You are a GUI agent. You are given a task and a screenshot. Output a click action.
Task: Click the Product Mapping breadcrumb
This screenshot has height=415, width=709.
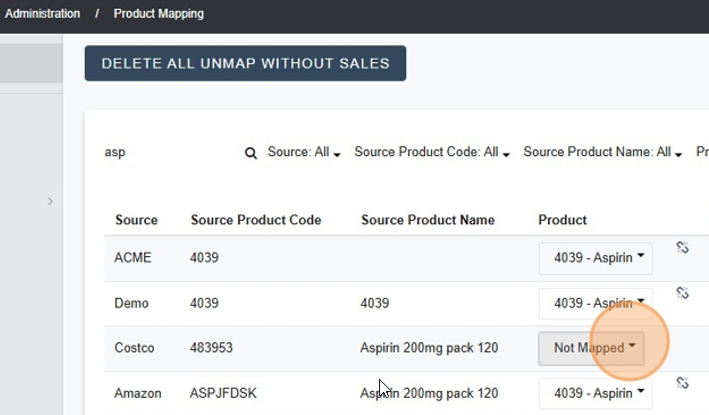[x=158, y=14]
